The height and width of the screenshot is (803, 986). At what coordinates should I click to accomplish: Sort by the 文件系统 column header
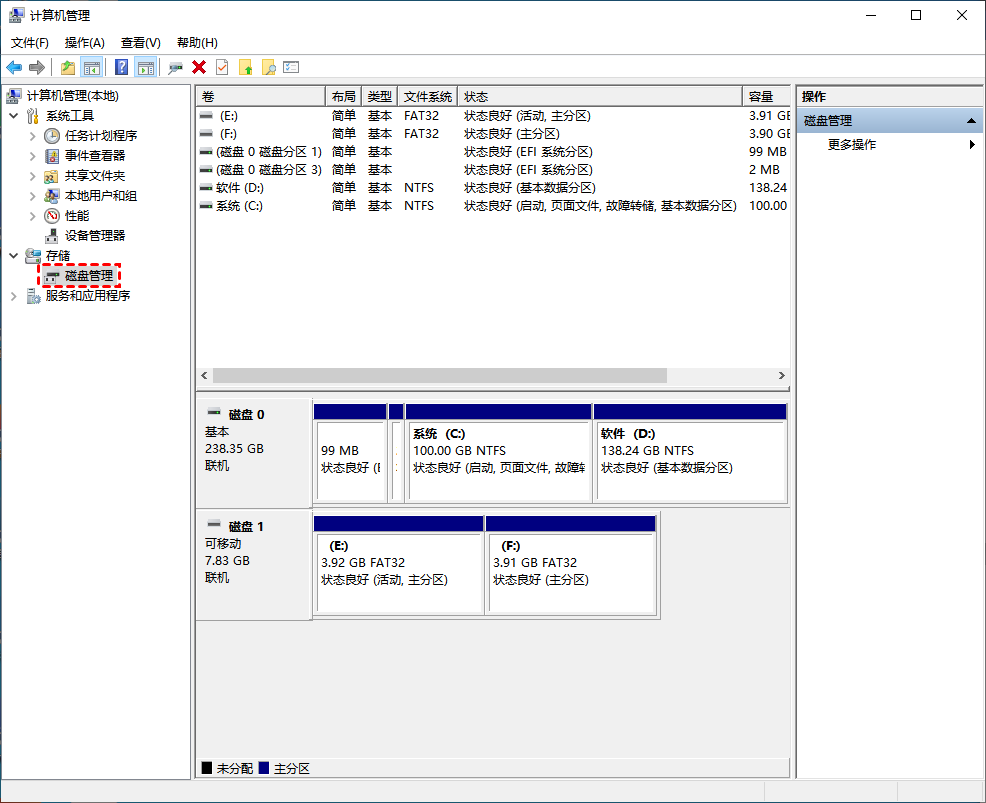click(428, 96)
